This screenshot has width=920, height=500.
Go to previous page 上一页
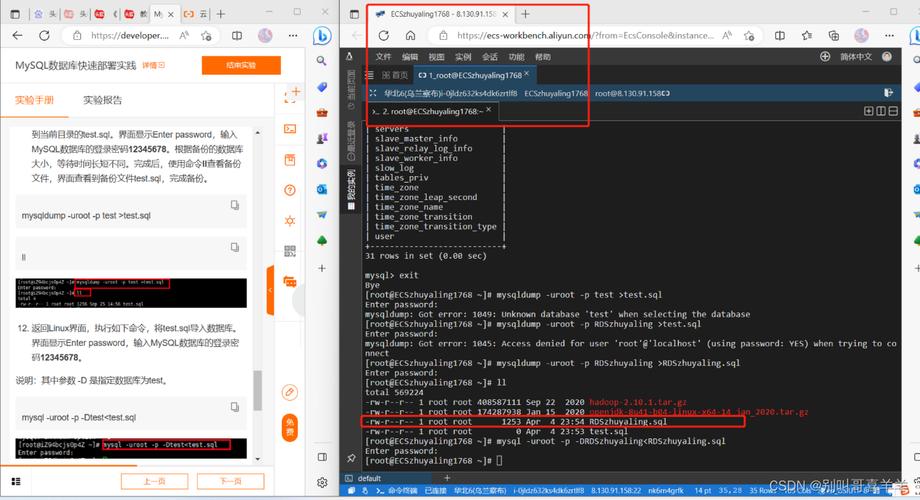click(154, 481)
